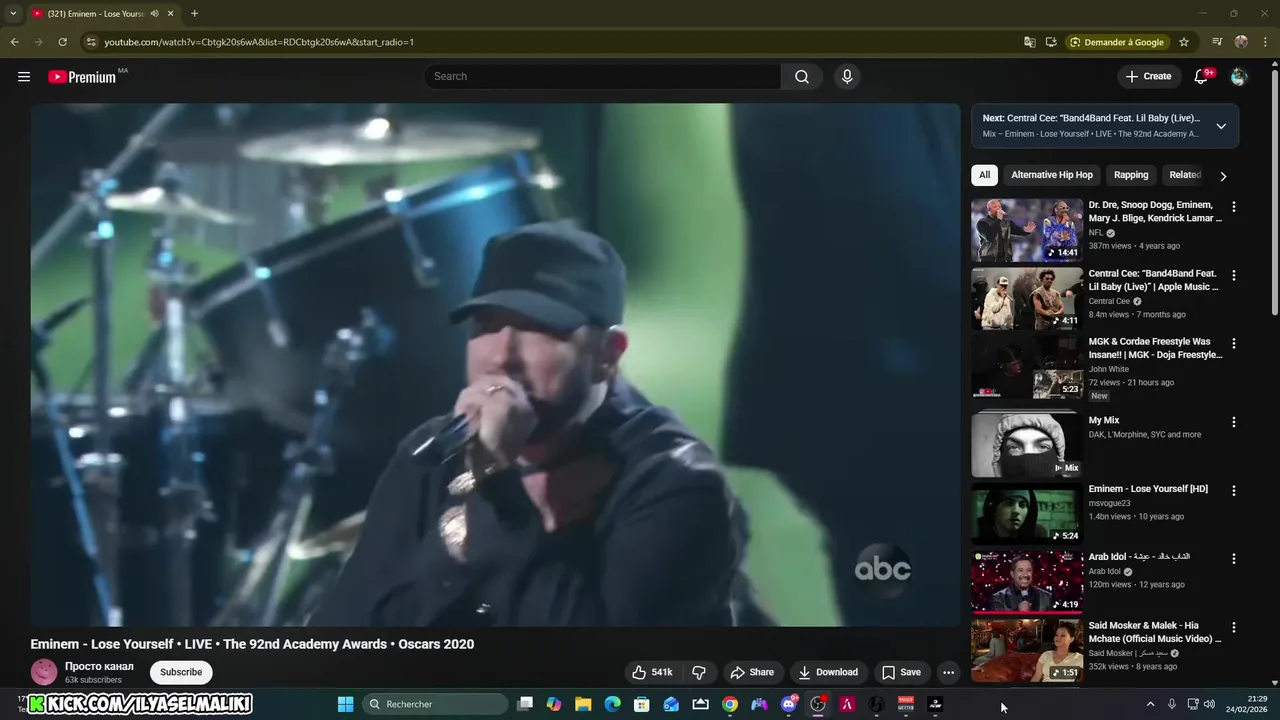
Task: Select the Related filter chip
Action: coord(1185,175)
